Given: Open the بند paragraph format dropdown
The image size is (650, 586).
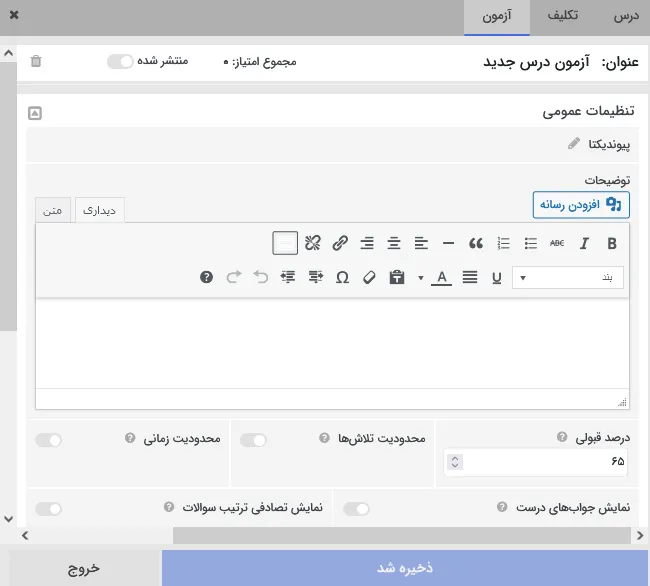Looking at the screenshot, I should (568, 277).
